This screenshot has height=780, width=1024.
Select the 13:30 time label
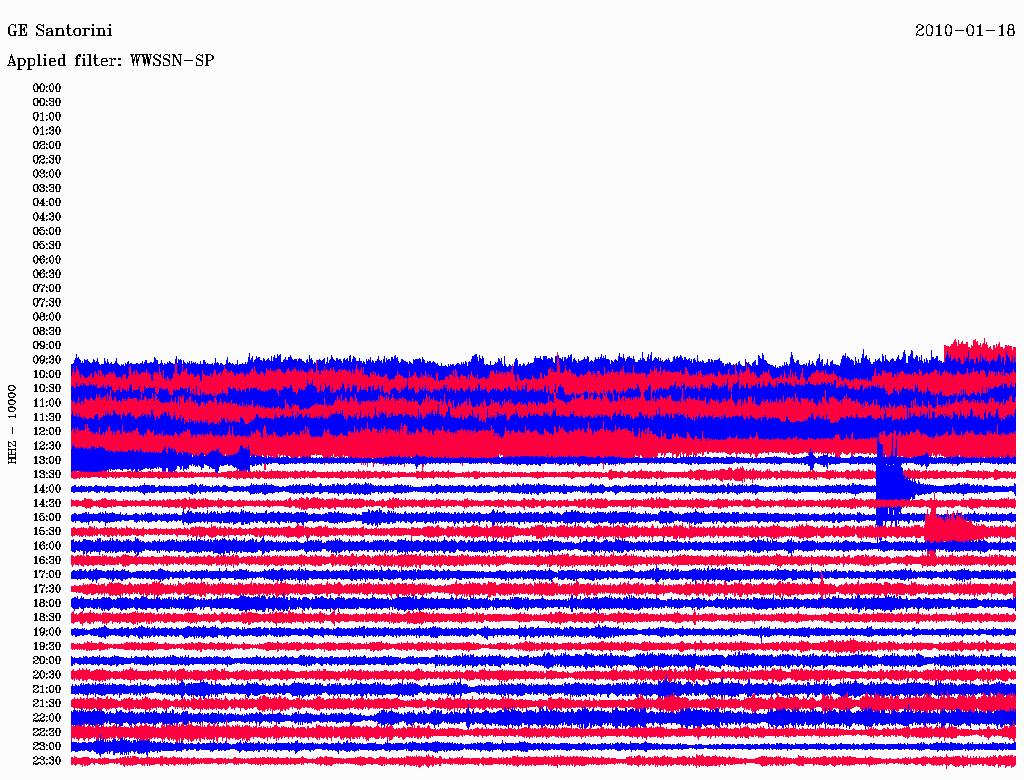tap(46, 475)
